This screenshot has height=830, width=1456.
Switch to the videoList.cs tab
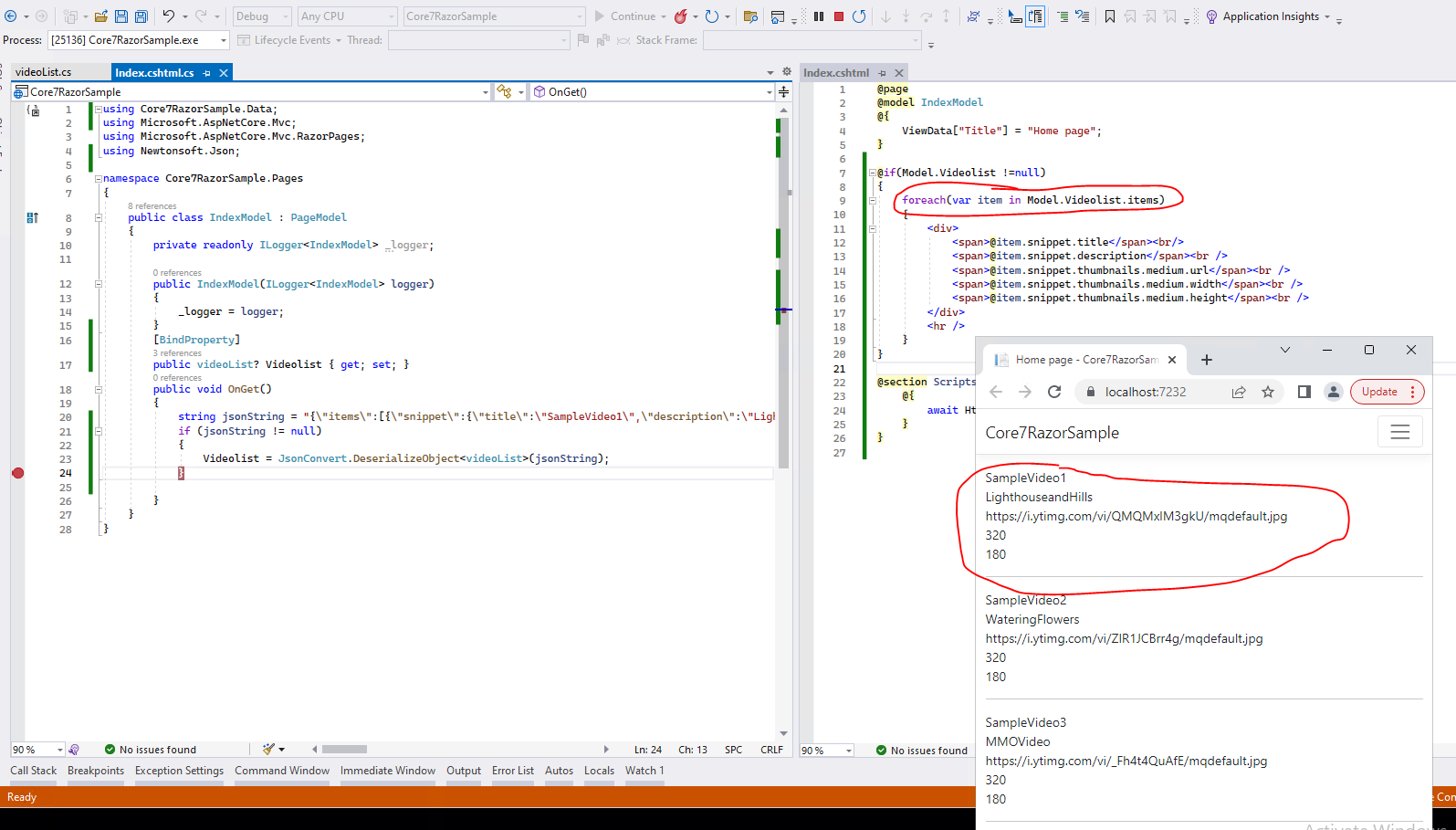pyautogui.click(x=43, y=72)
